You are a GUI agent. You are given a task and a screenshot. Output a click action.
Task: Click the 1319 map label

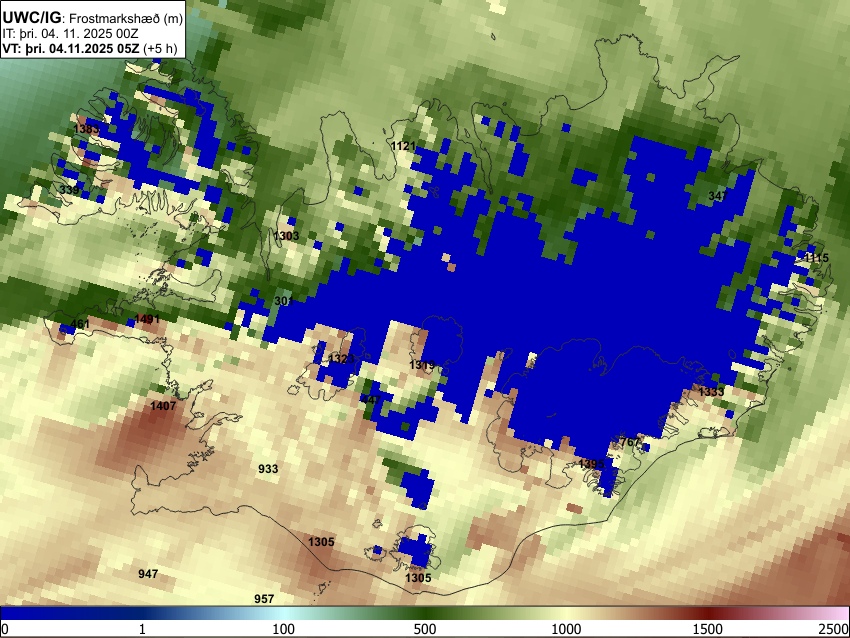[422, 365]
